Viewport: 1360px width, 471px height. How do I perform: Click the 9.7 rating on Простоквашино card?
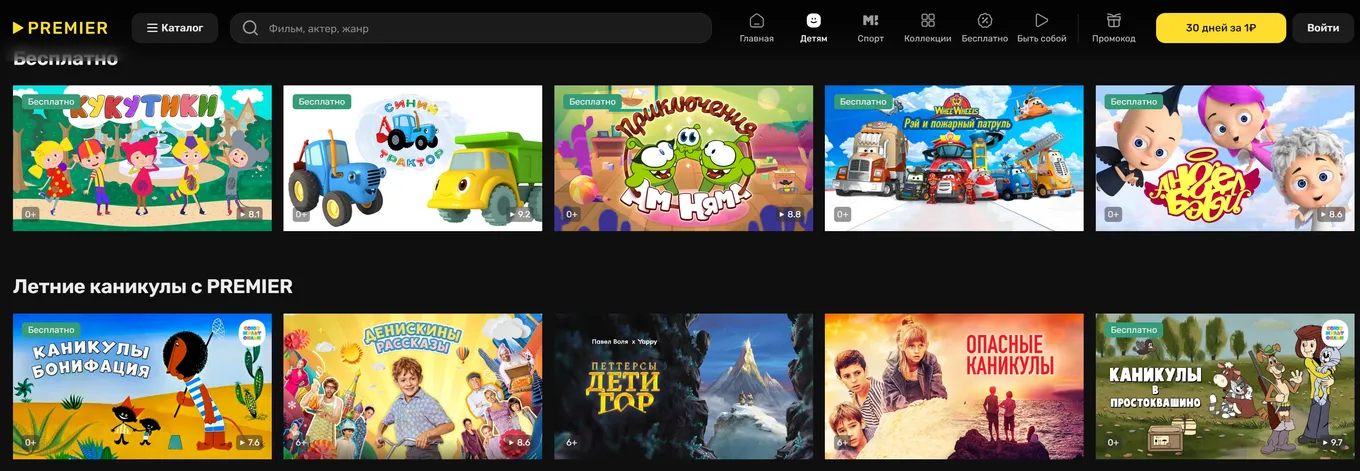[1331, 443]
